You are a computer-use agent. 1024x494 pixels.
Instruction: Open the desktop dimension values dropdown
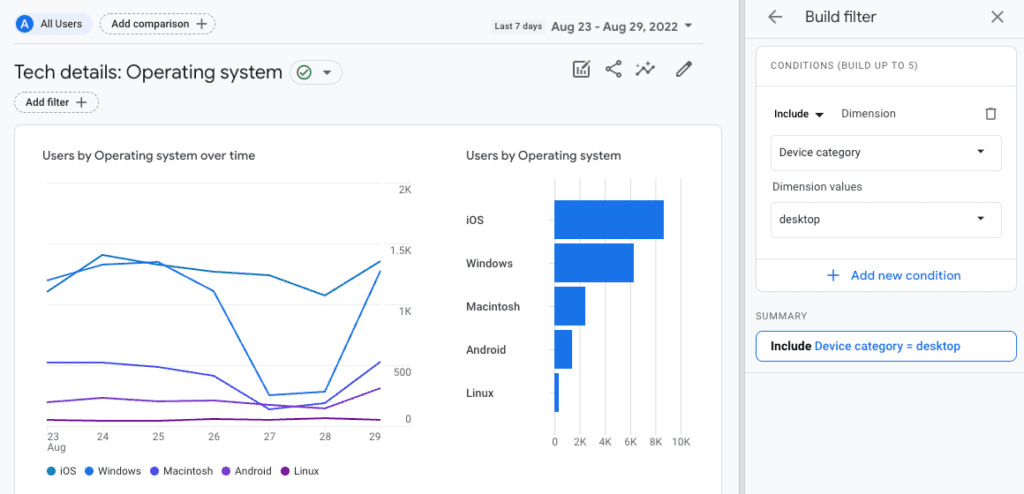(886, 220)
